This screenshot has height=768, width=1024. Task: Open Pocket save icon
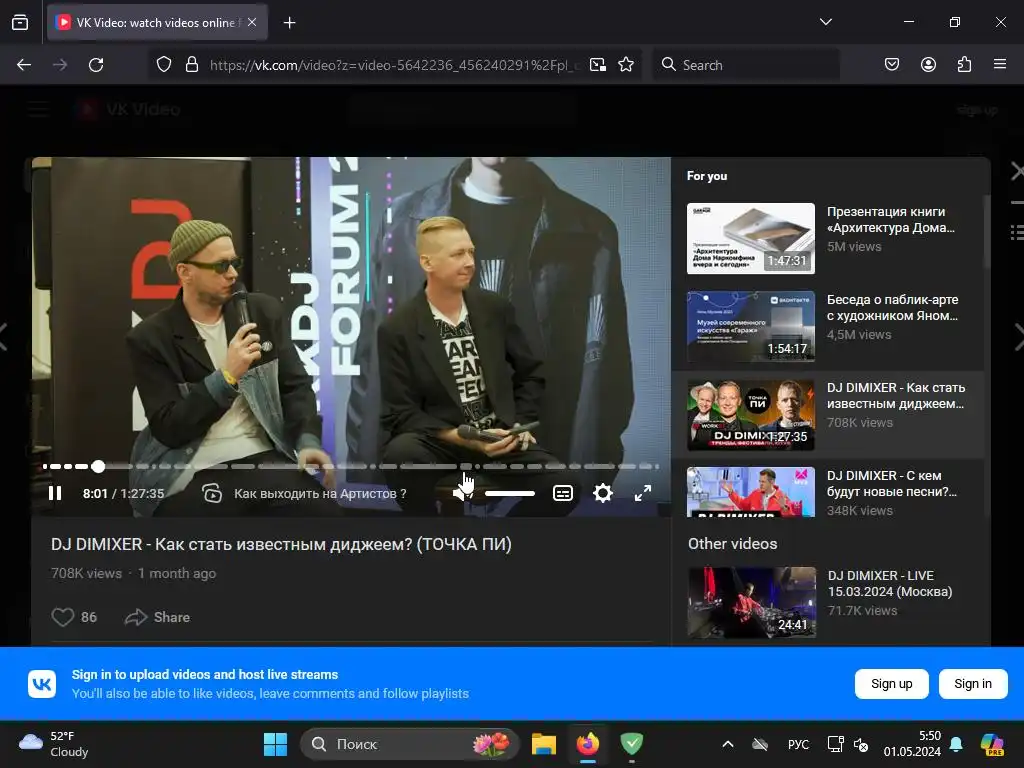(x=892, y=64)
